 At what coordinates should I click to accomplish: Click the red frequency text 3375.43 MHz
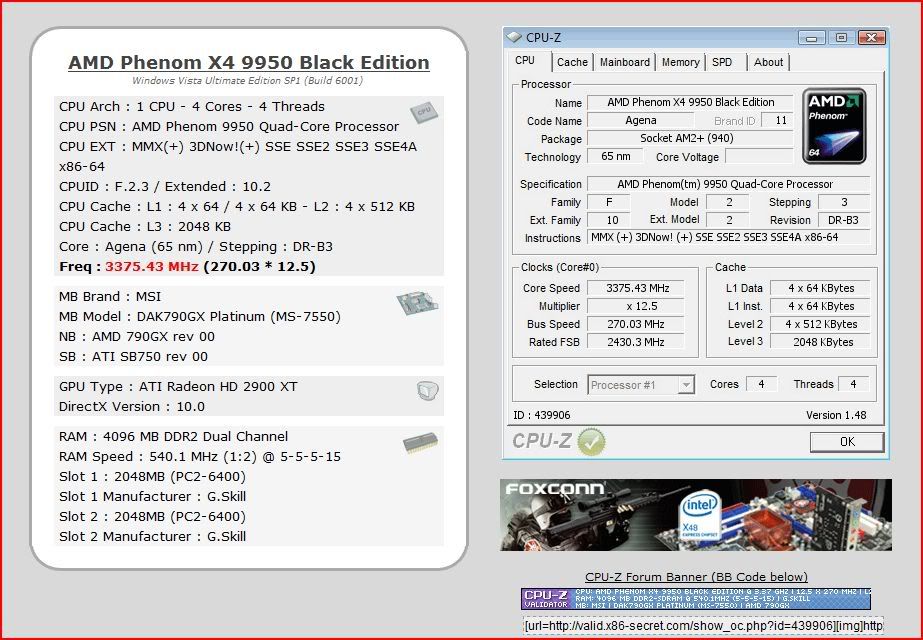click(x=152, y=267)
